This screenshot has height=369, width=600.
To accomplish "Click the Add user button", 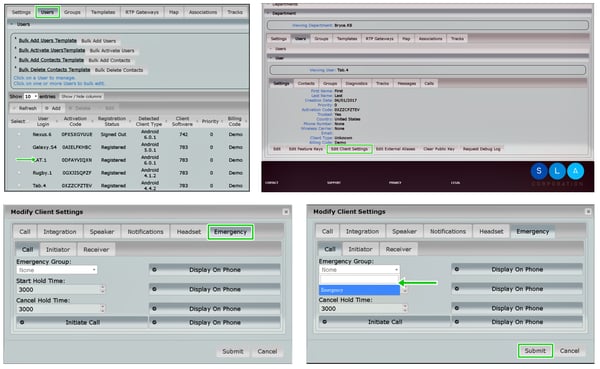I will [53, 108].
